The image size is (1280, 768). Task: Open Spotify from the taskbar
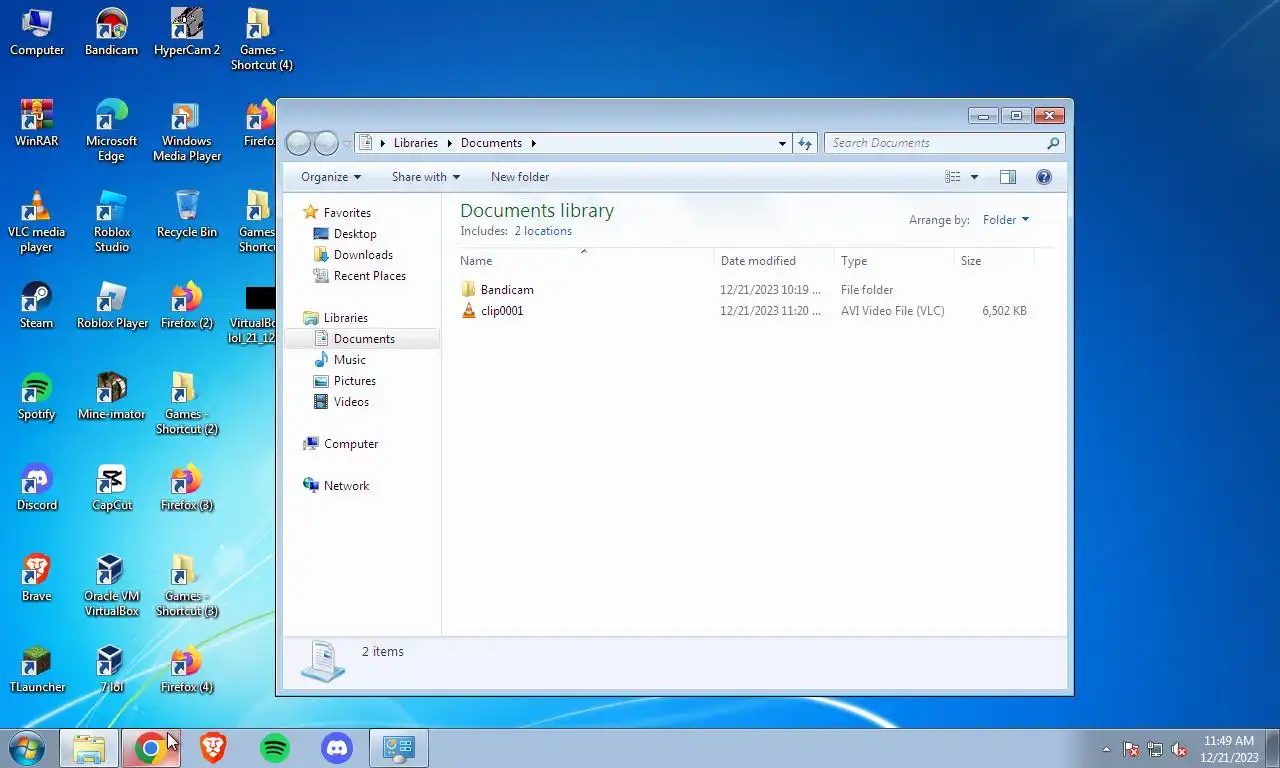(275, 748)
